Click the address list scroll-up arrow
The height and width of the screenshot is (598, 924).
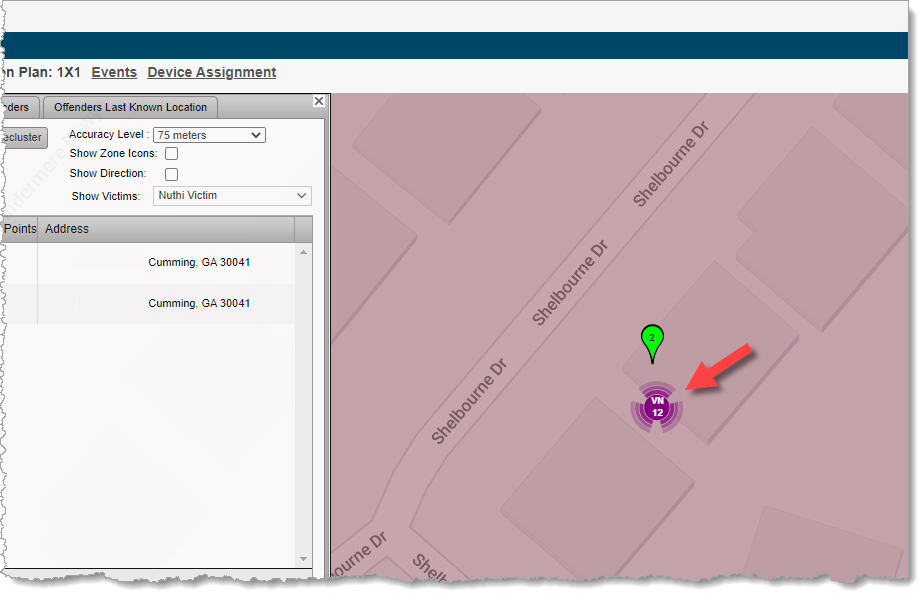click(x=304, y=251)
